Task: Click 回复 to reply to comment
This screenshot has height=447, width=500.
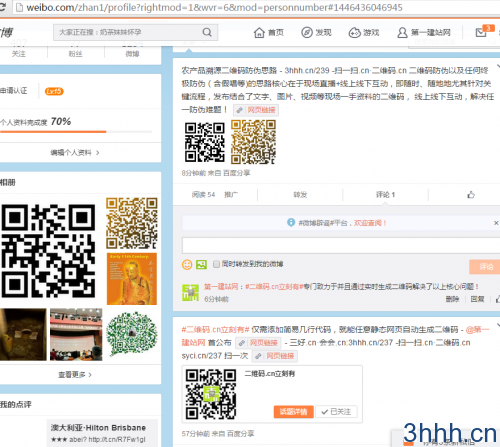Action: click(x=477, y=299)
